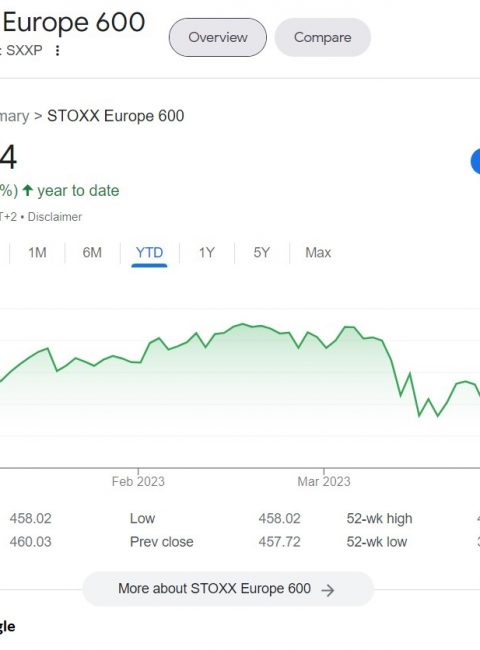The image size is (480, 650).
Task: Click the Prev close value 457.72
Action: (279, 542)
